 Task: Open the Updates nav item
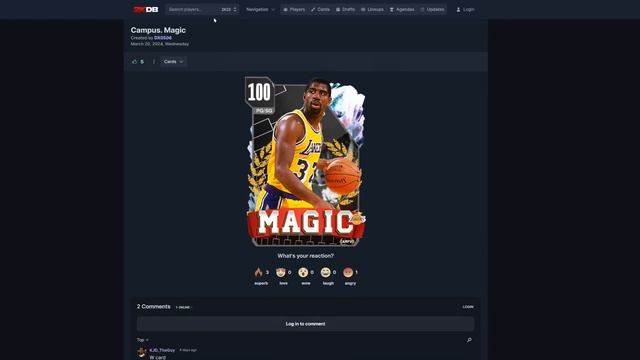432,9
